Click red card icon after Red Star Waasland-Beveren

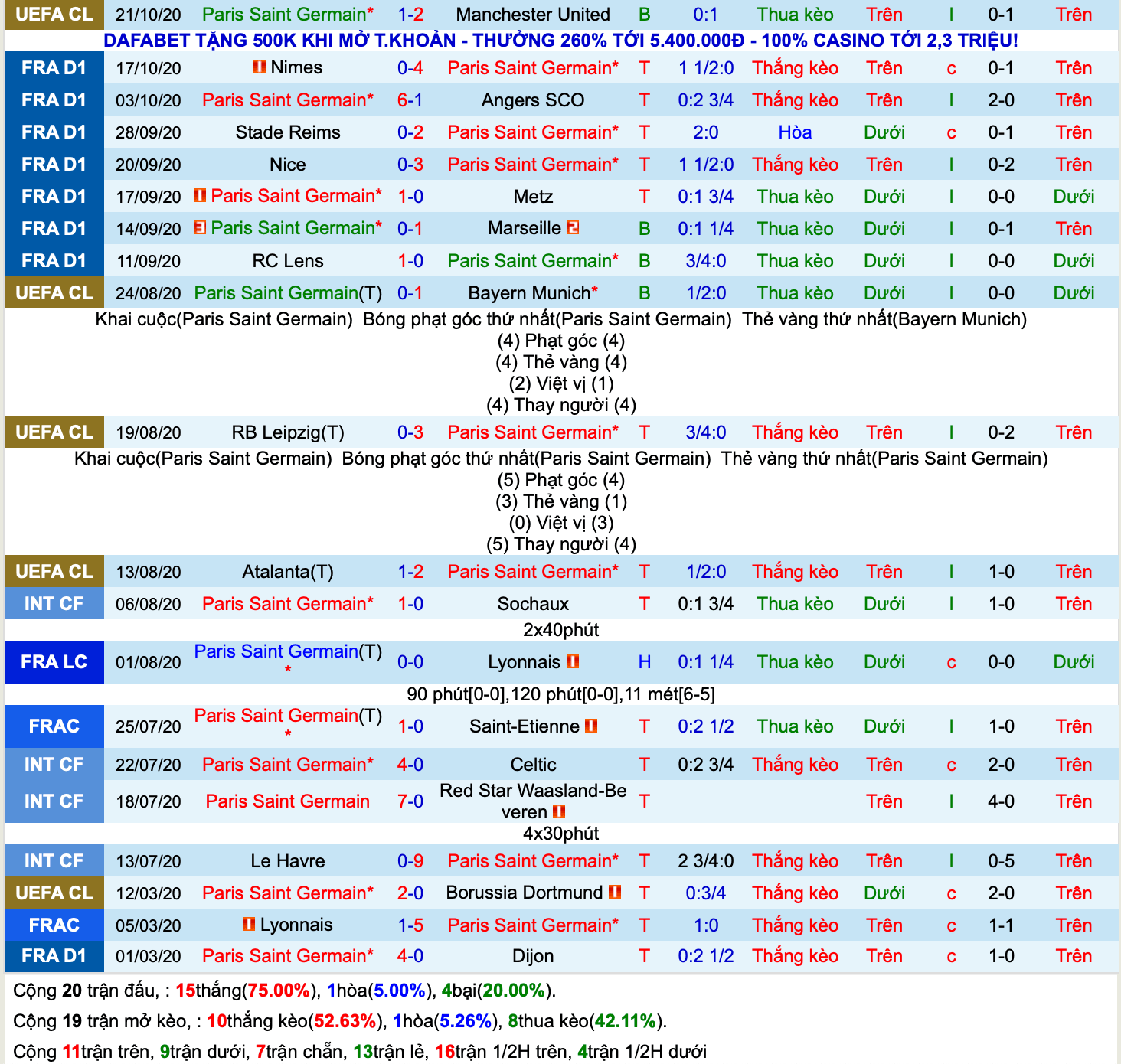pos(559,811)
